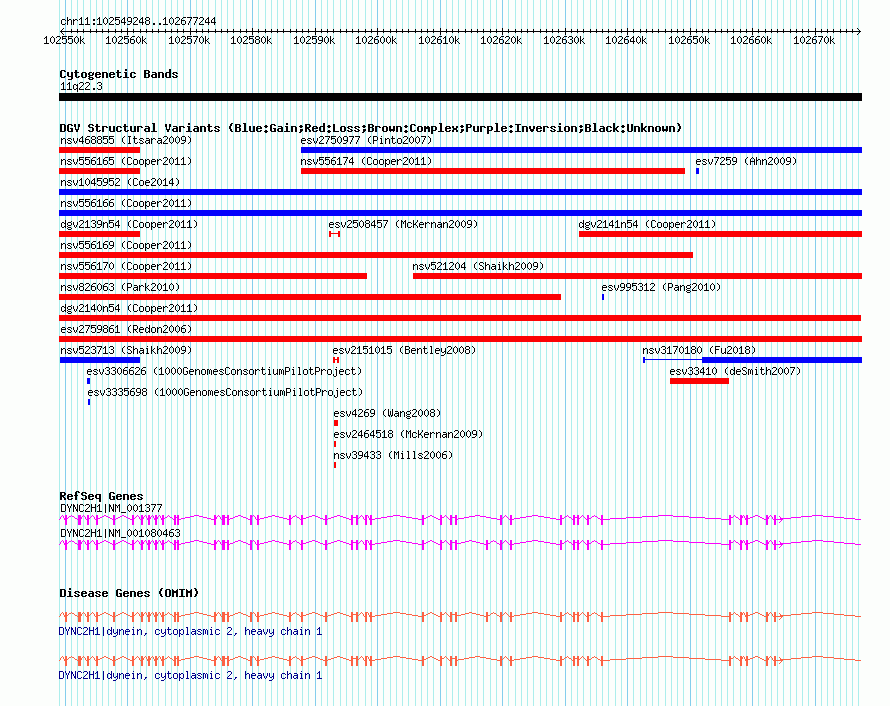Image resolution: width=890 pixels, height=706 pixels.
Task: Open the nsv556165 (Cooper2011) variant
Action: click(126, 161)
